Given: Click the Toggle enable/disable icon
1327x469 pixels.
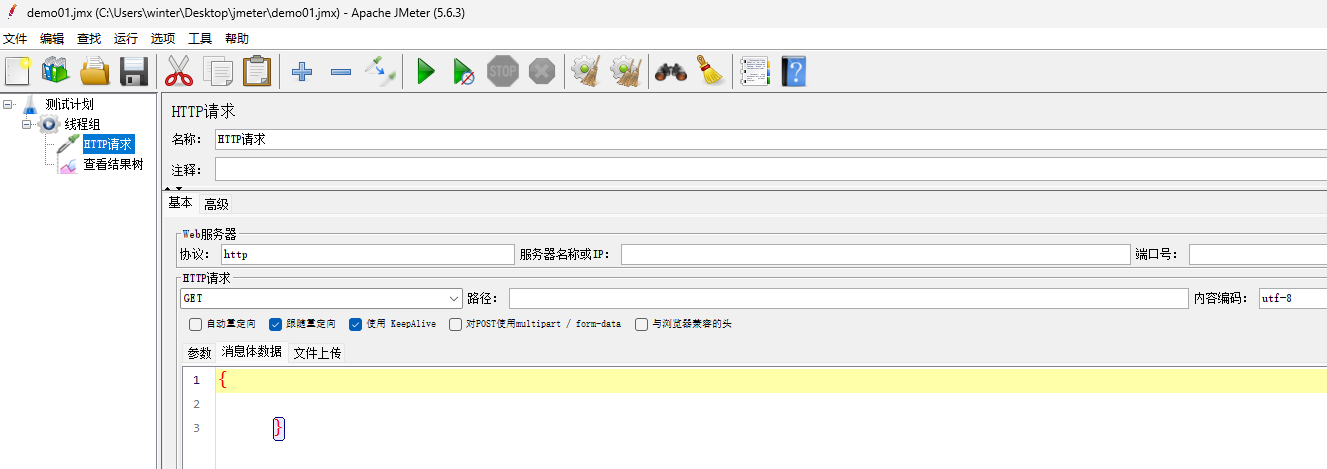Looking at the screenshot, I should pyautogui.click(x=380, y=71).
